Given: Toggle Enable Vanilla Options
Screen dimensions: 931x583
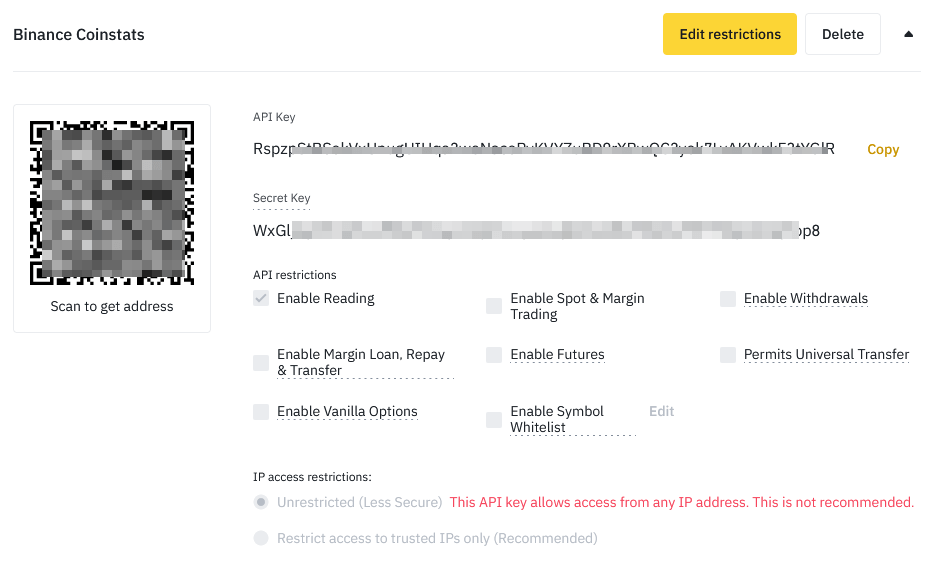Looking at the screenshot, I should pos(260,411).
